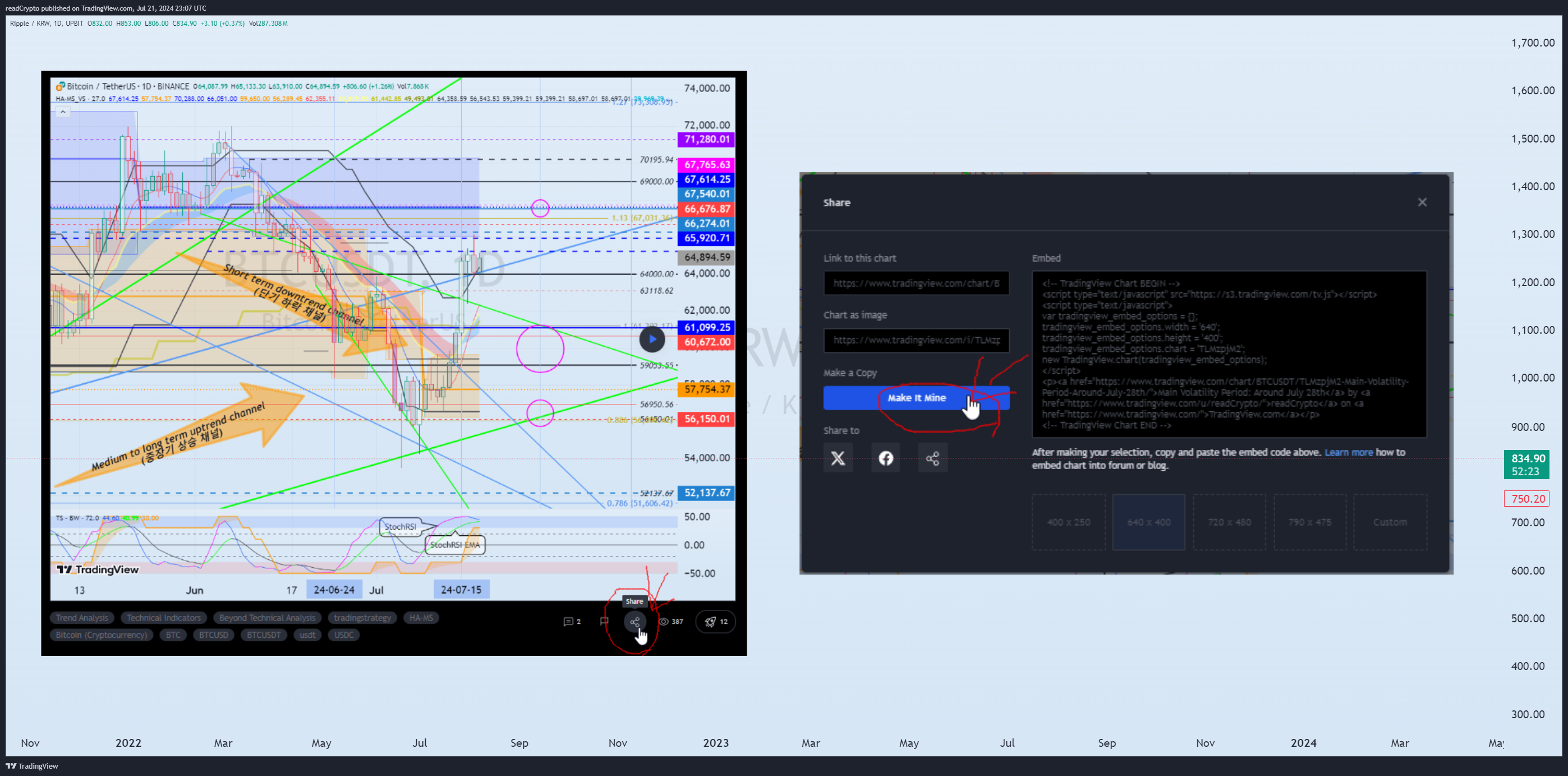
Task: Open the HA-MS tag
Action: (x=421, y=618)
